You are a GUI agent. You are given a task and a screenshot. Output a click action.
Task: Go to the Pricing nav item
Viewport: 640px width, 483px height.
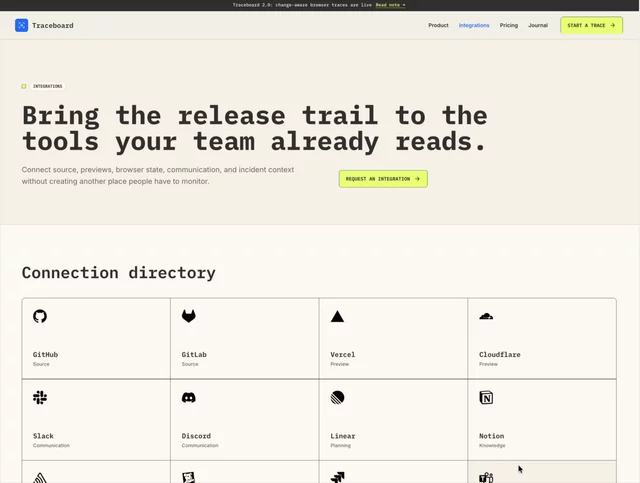point(509,25)
